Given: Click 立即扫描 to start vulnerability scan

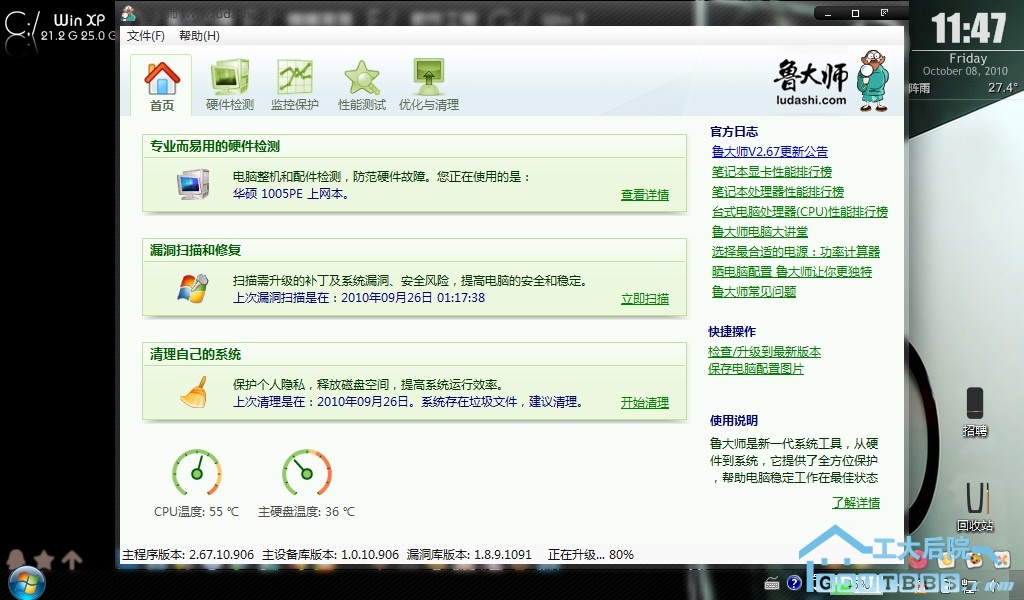Looking at the screenshot, I should point(644,298).
